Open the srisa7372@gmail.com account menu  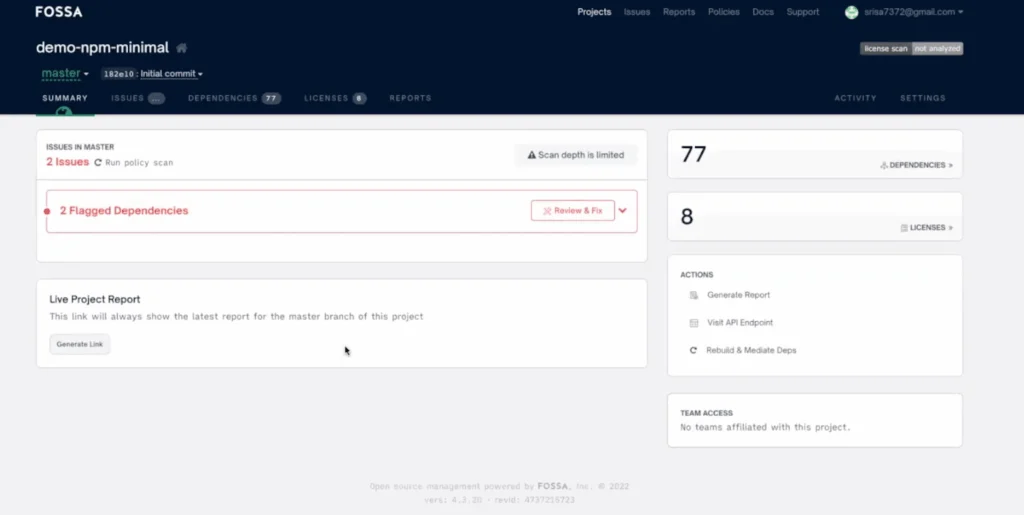pos(913,12)
